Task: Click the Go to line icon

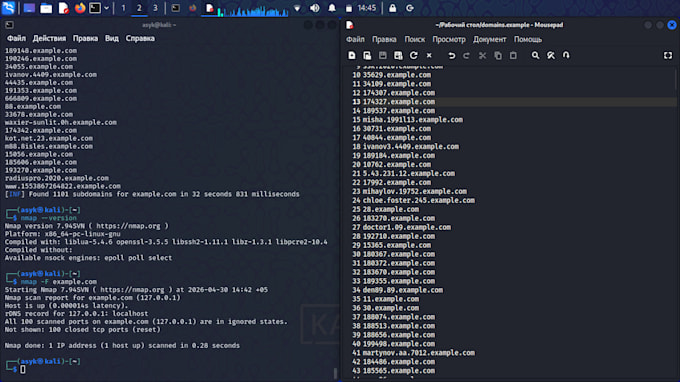Action: coord(566,56)
